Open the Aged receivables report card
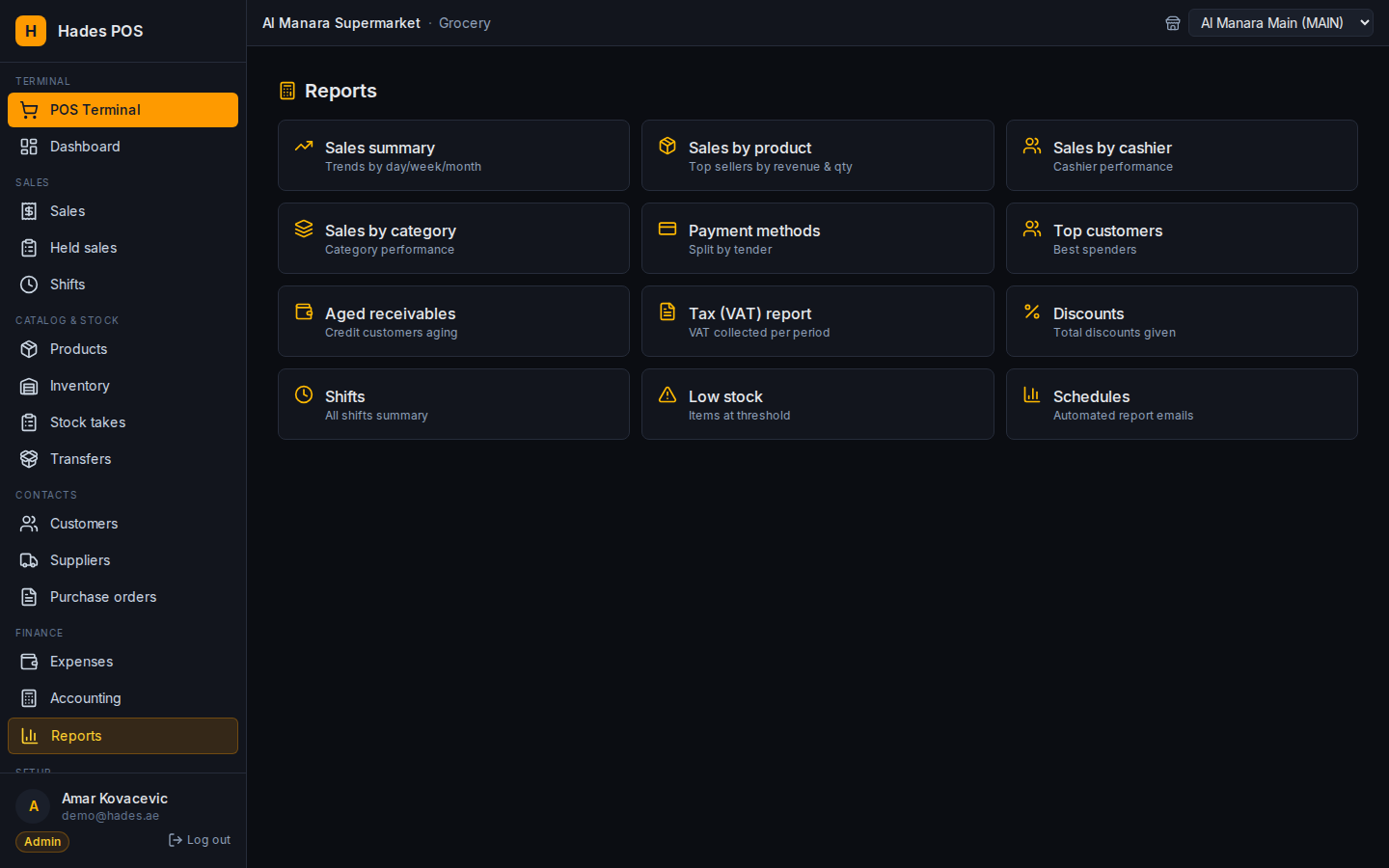1389x868 pixels. [453, 321]
